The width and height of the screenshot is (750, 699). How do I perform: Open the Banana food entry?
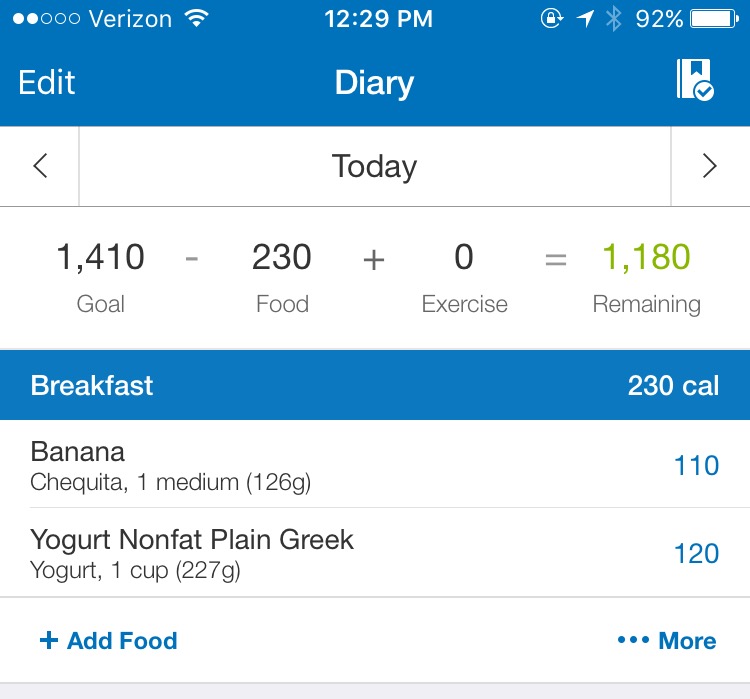375,464
